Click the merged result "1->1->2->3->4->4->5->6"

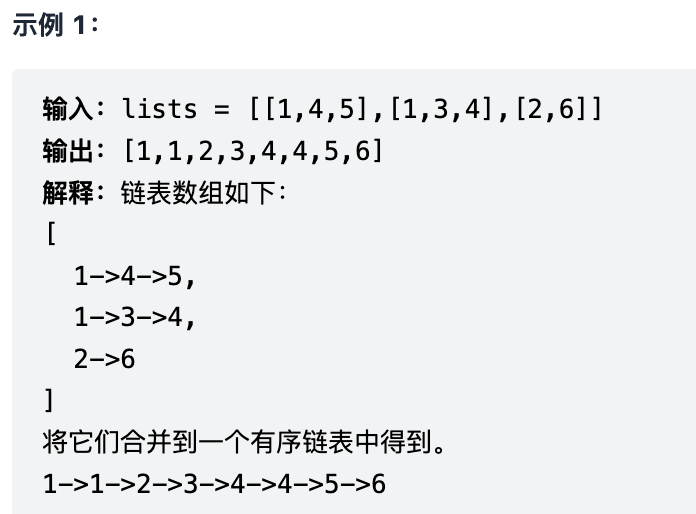click(x=214, y=484)
